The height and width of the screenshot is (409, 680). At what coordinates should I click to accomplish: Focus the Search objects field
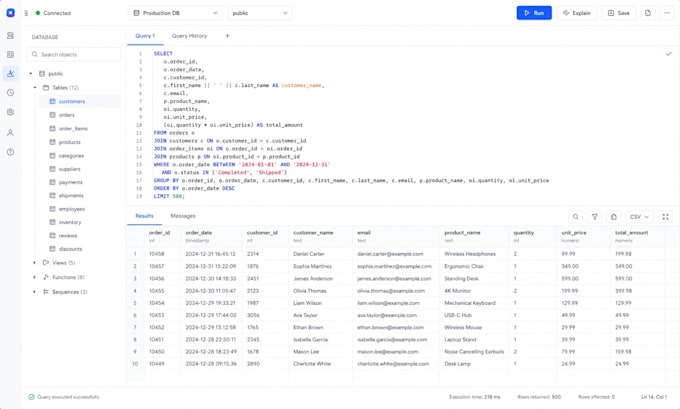[74, 55]
